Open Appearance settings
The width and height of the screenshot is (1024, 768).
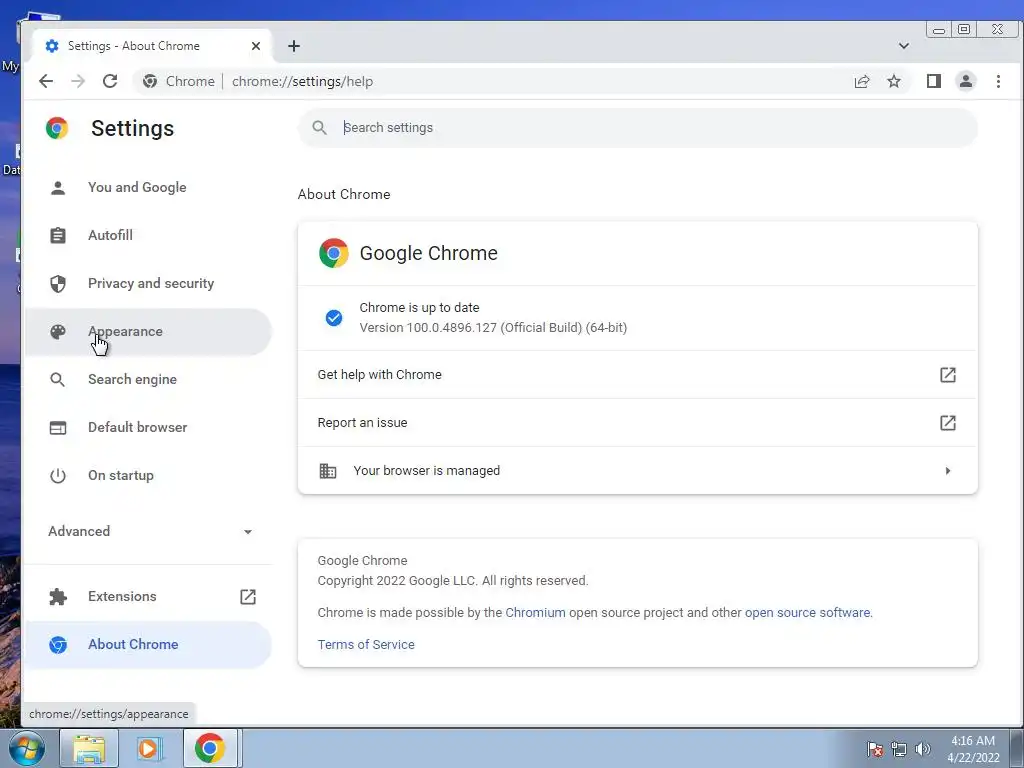click(x=148, y=332)
